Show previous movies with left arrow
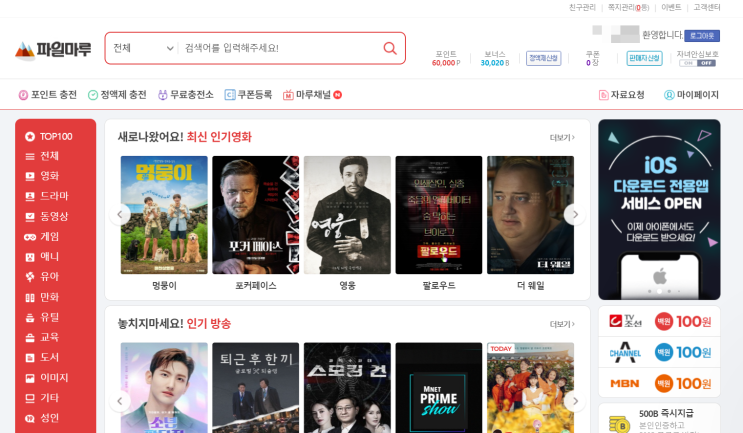The width and height of the screenshot is (743, 433). coord(119,214)
